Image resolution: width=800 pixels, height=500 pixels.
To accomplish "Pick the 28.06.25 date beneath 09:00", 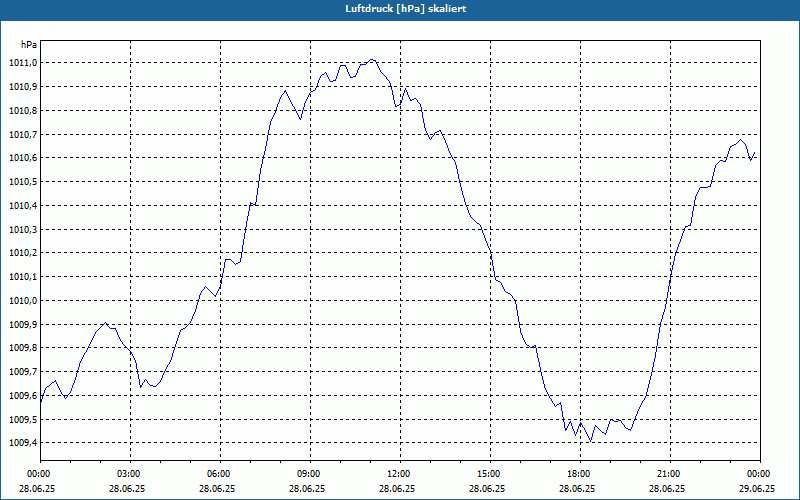I will click(307, 488).
